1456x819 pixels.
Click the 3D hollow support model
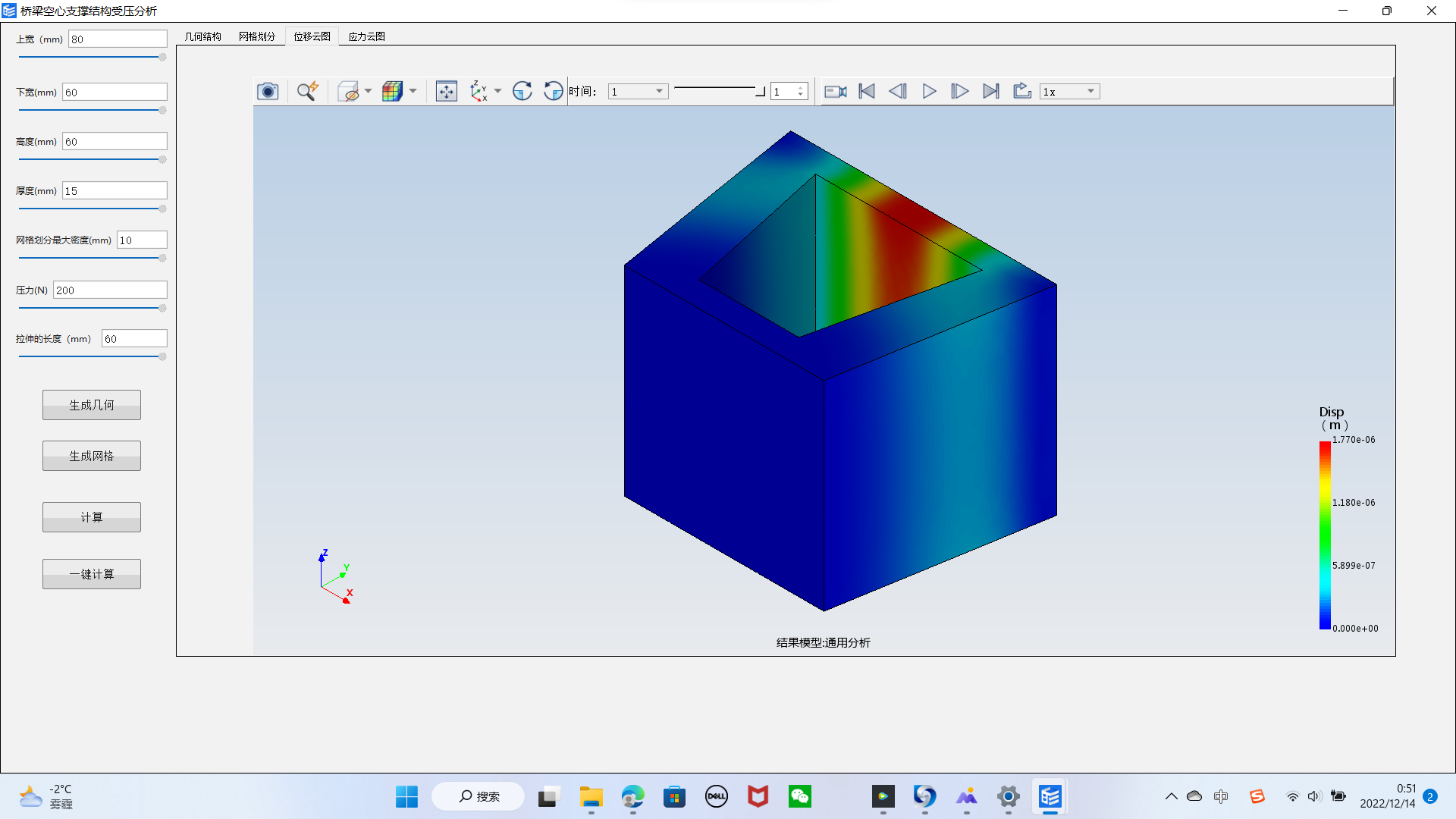click(x=840, y=371)
